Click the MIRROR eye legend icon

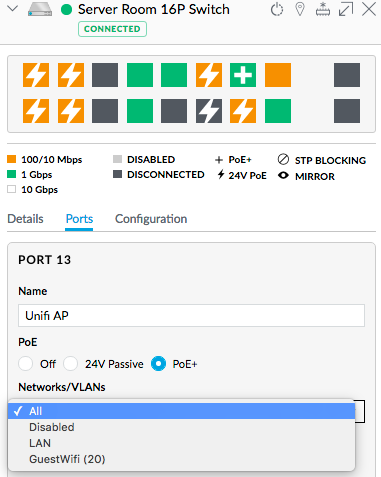tap(283, 175)
